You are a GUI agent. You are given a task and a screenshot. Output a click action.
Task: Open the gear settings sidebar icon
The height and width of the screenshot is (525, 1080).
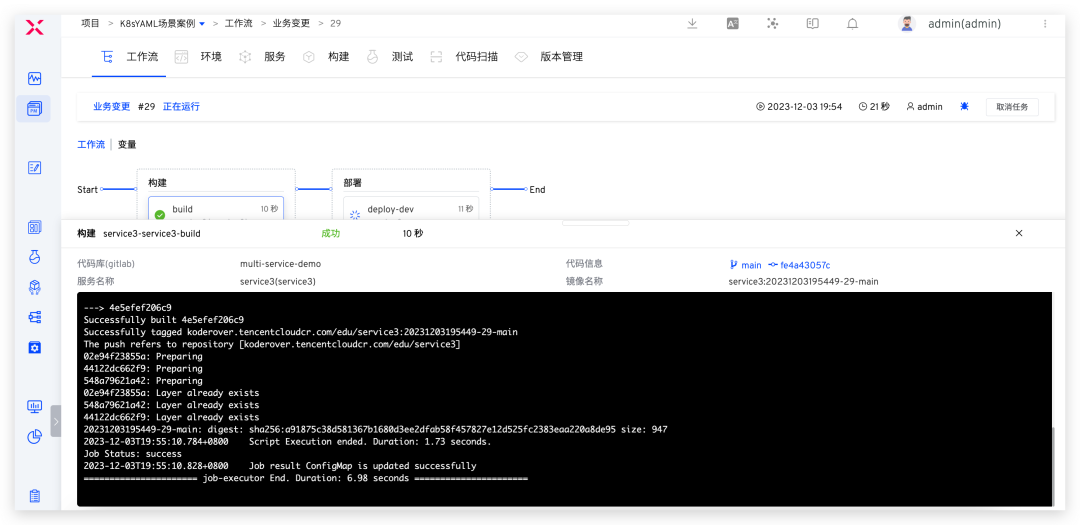34,347
